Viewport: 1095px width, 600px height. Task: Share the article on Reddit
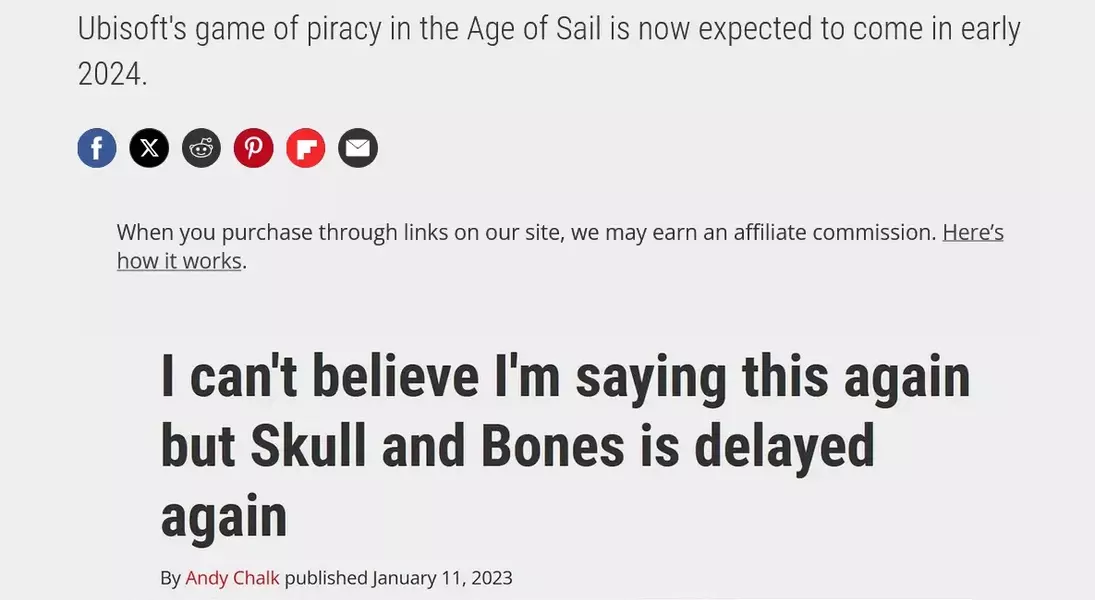click(201, 149)
